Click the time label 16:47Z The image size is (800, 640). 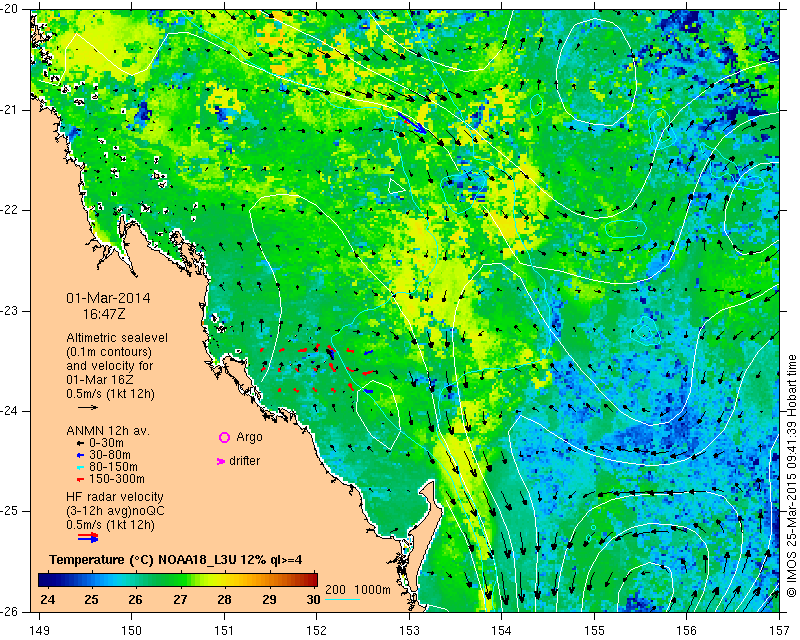click(104, 314)
